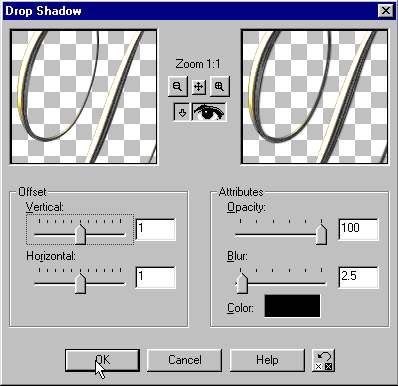
Task: Click the auto proof down-arrow icon
Action: 182,112
